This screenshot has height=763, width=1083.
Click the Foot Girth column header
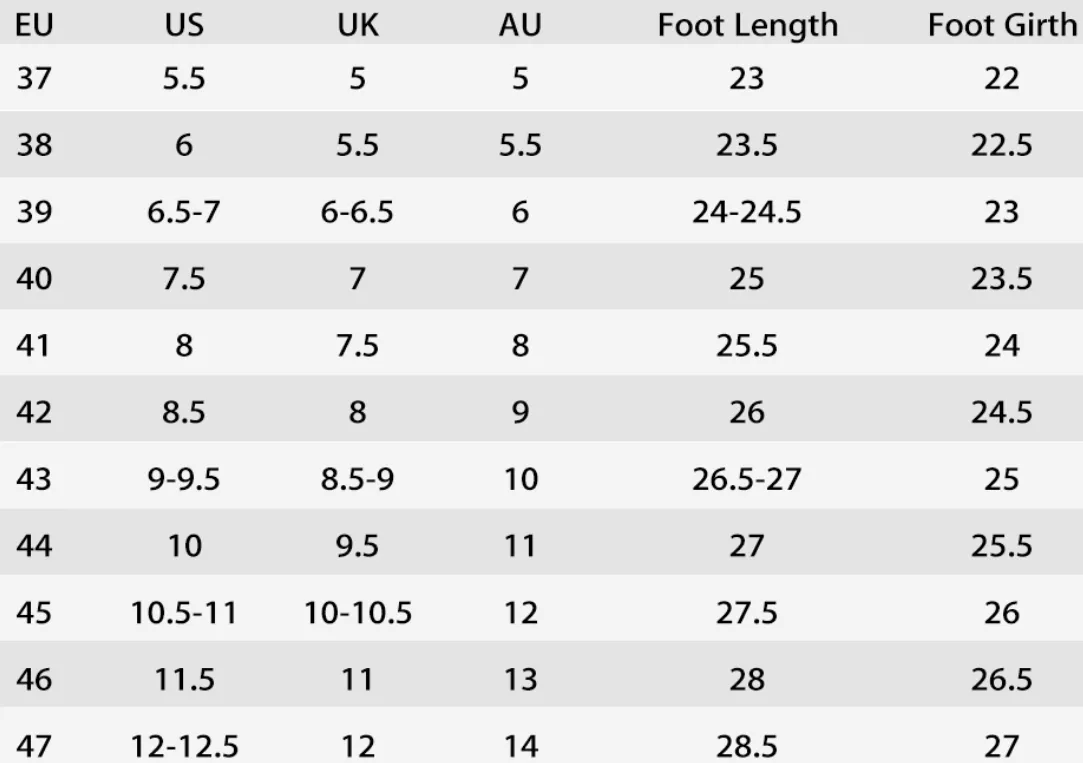tap(1002, 26)
